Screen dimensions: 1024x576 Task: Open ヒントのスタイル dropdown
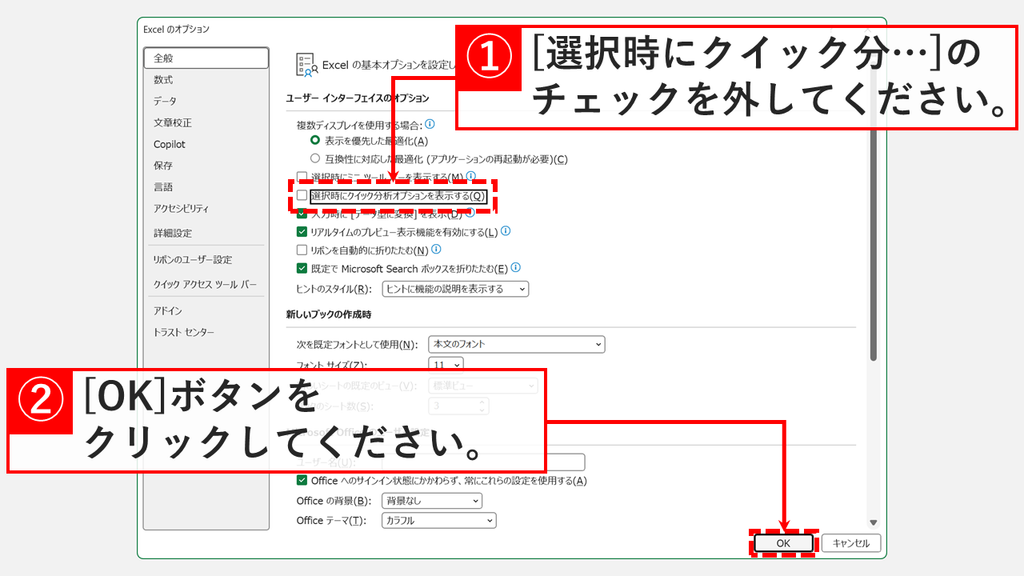click(455, 289)
